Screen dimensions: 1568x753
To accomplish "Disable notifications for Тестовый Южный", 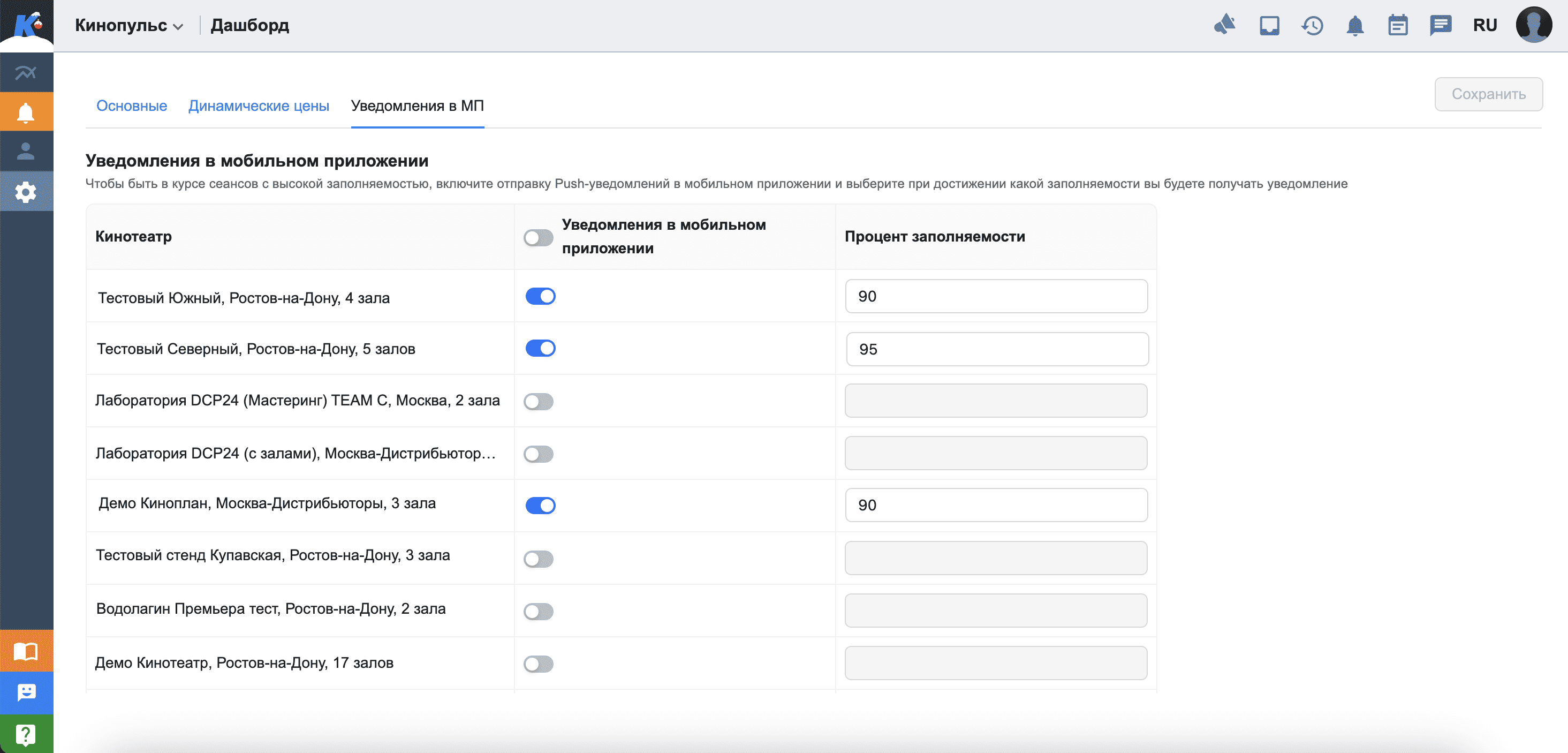I will tap(540, 297).
